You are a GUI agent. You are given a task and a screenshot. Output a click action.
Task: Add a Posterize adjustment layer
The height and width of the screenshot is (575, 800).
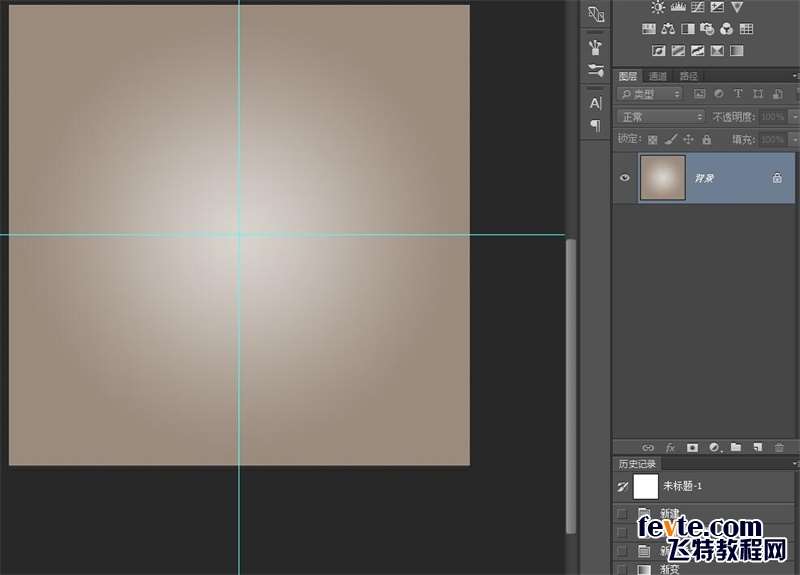coord(678,51)
